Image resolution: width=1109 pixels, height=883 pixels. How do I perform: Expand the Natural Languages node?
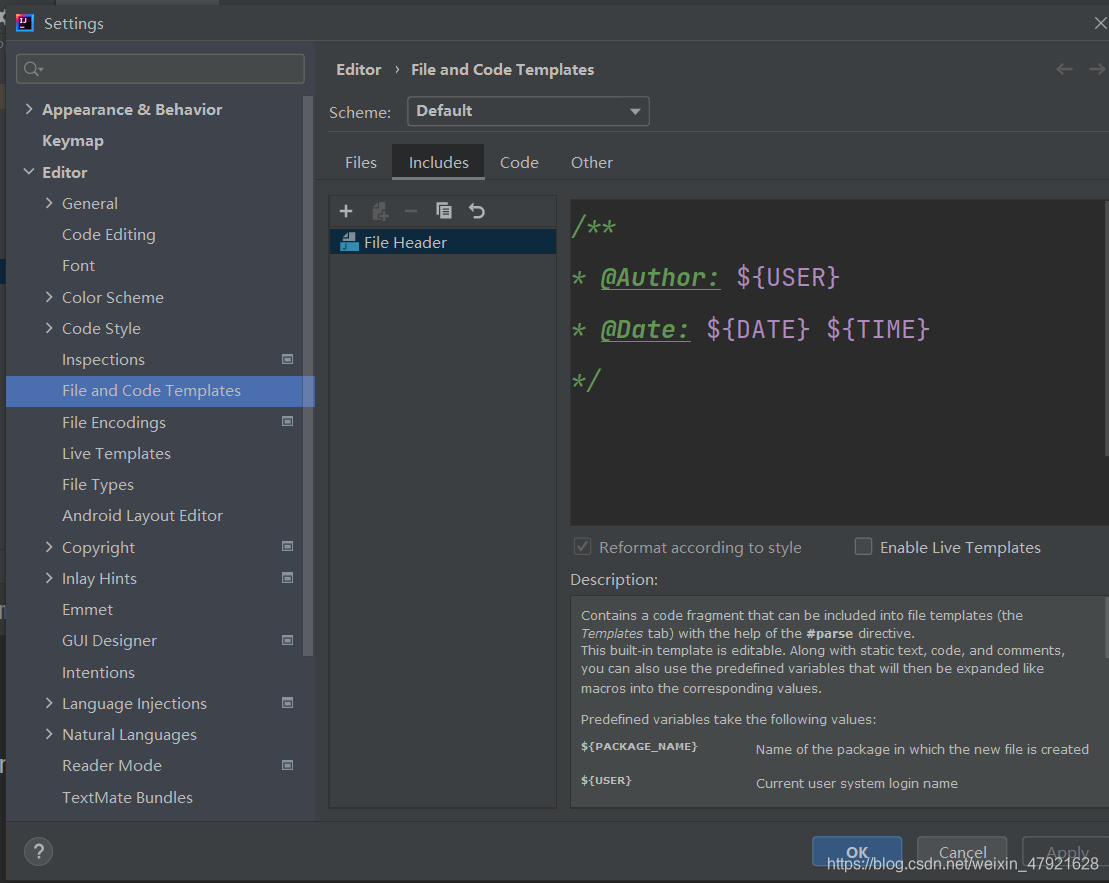point(49,734)
